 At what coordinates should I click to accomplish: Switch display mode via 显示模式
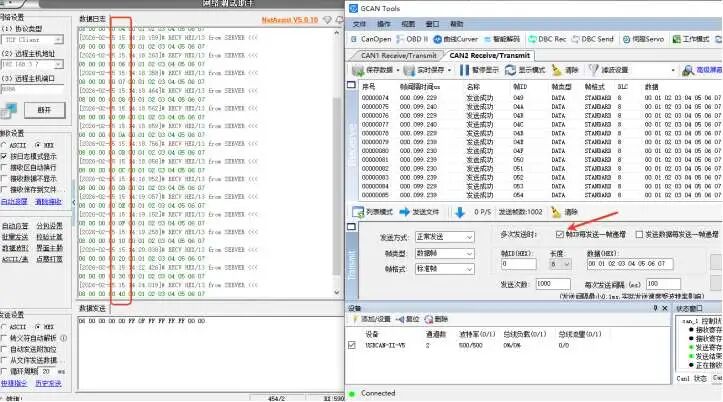tap(525, 70)
